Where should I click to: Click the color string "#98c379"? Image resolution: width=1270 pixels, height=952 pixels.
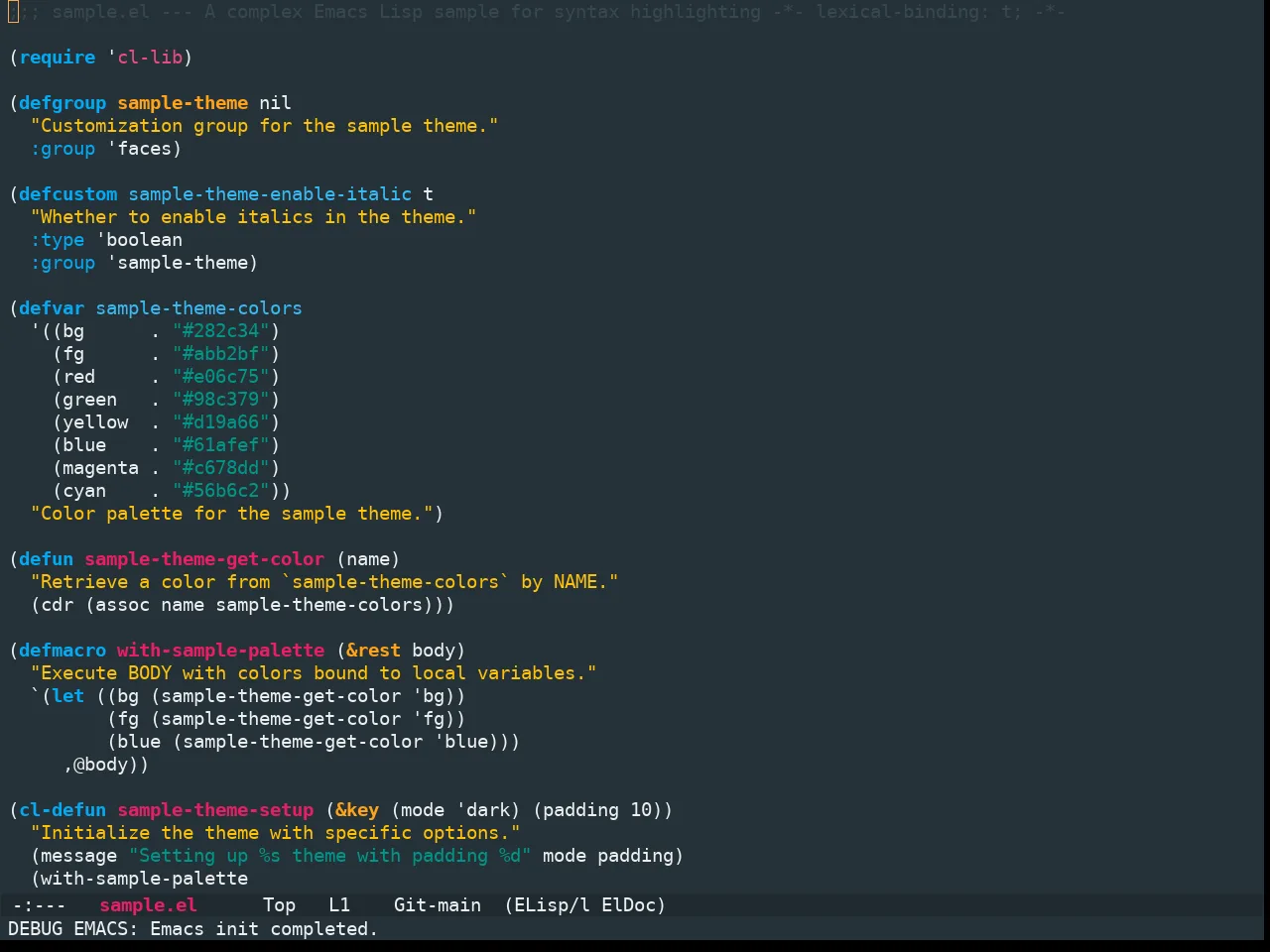pyautogui.click(x=221, y=400)
